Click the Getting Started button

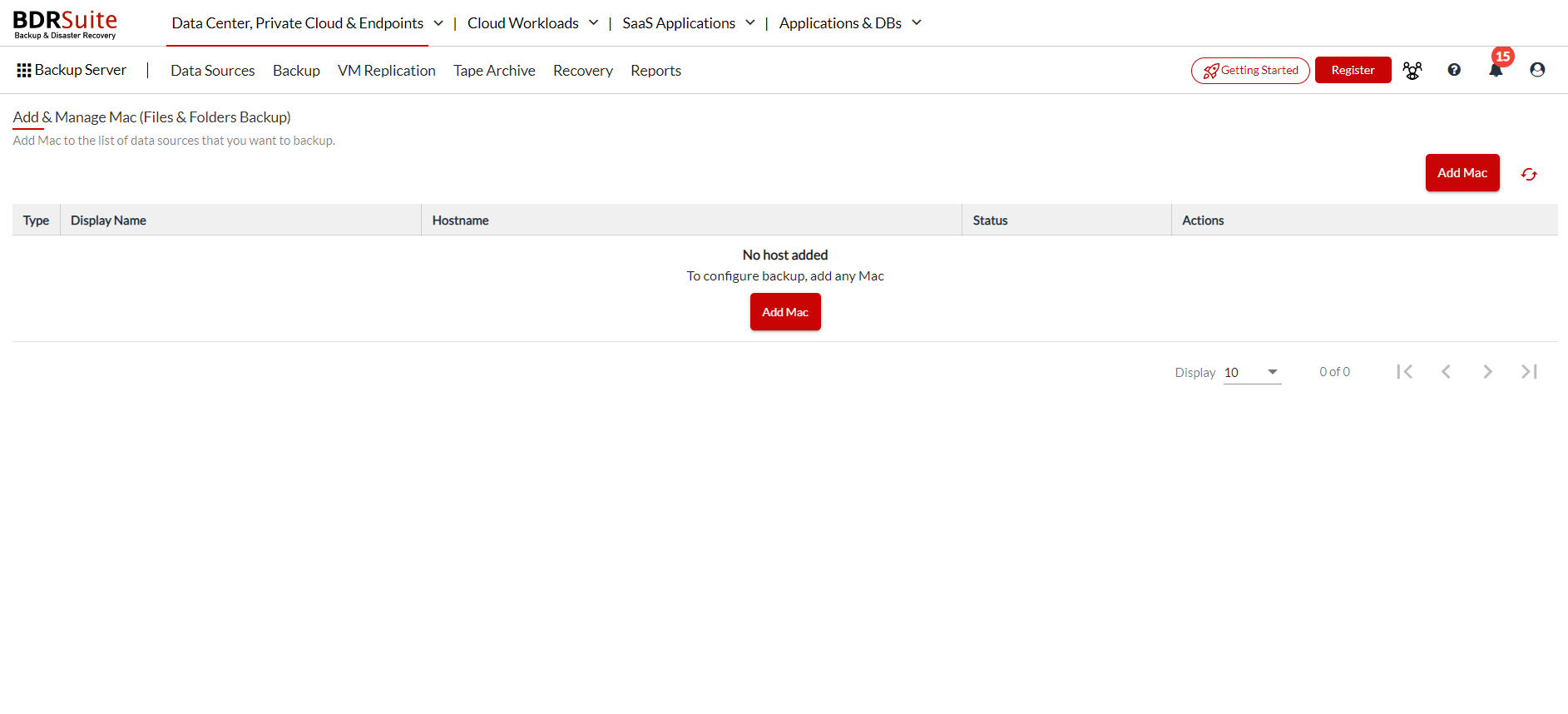(1250, 71)
